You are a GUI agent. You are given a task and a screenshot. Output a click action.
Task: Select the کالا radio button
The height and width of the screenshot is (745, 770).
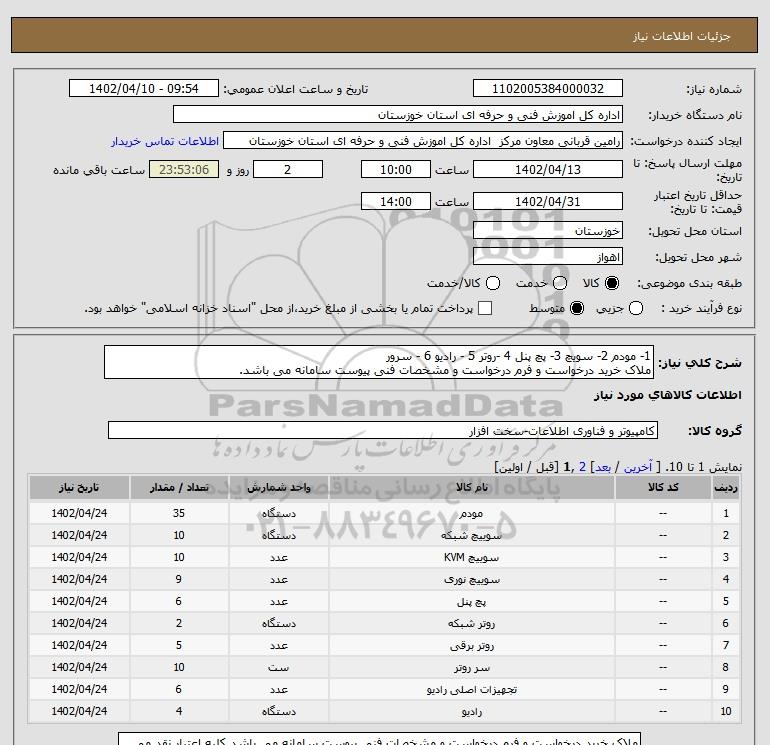click(612, 283)
